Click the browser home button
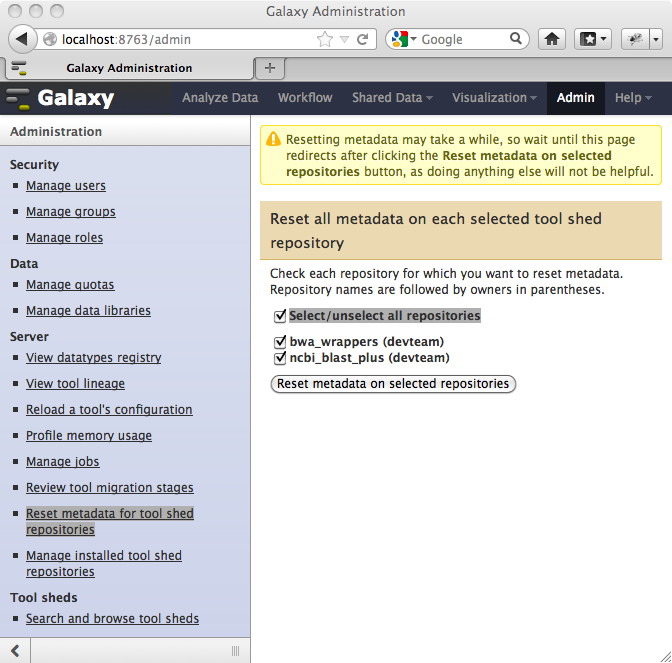This screenshot has width=672, height=663. [552, 39]
